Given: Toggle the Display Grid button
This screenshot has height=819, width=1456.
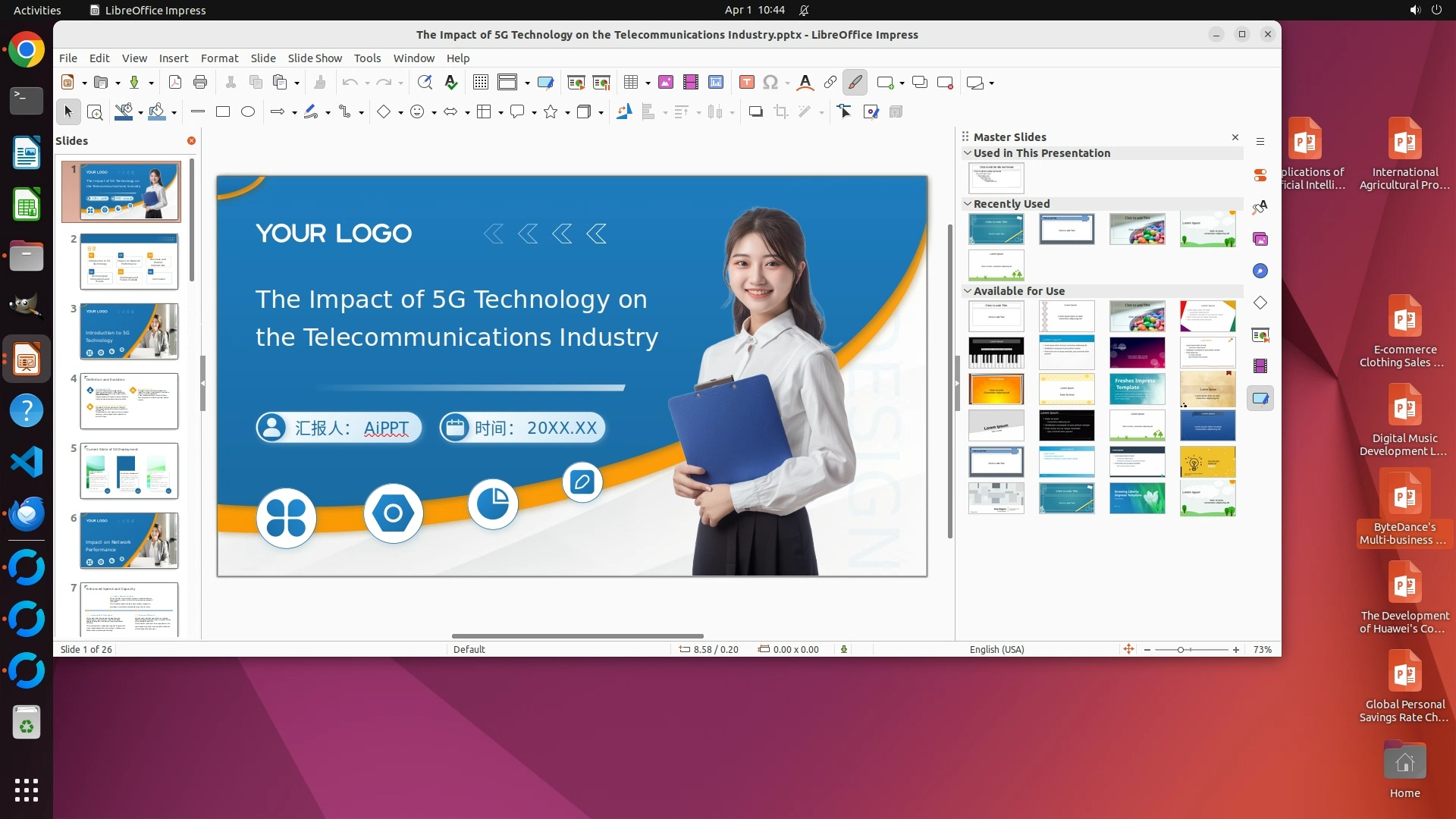Looking at the screenshot, I should click(480, 83).
